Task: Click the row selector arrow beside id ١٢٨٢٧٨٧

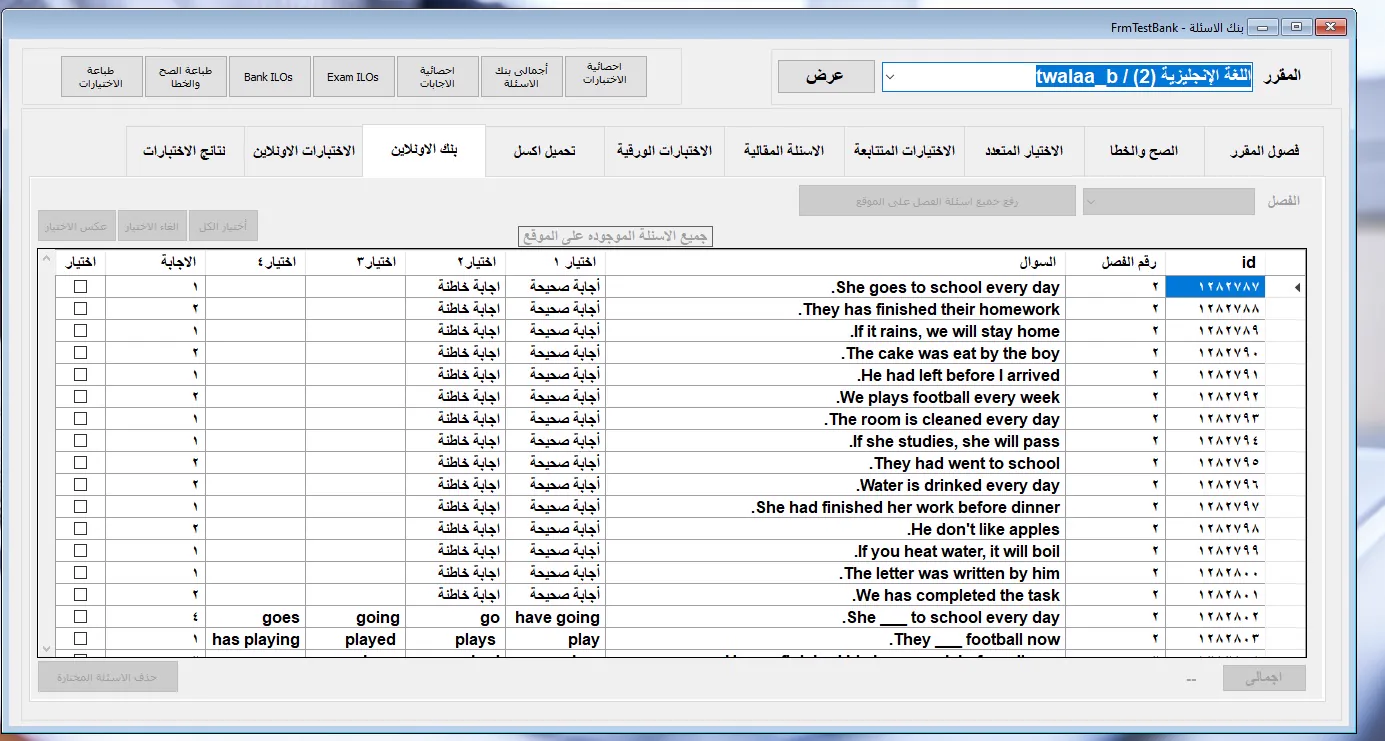Action: tap(1298, 287)
